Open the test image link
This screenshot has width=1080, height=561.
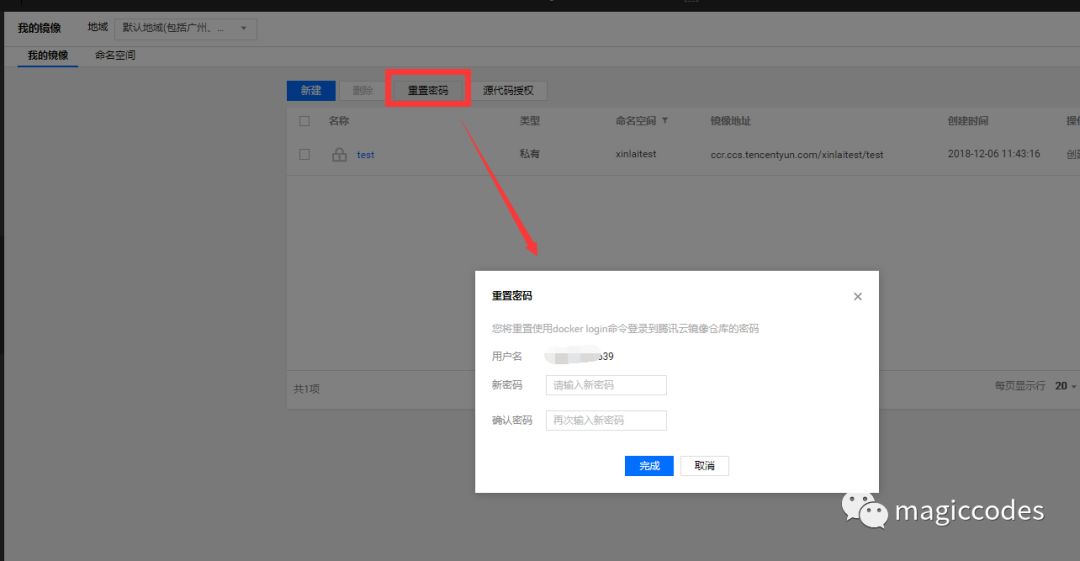click(x=365, y=155)
